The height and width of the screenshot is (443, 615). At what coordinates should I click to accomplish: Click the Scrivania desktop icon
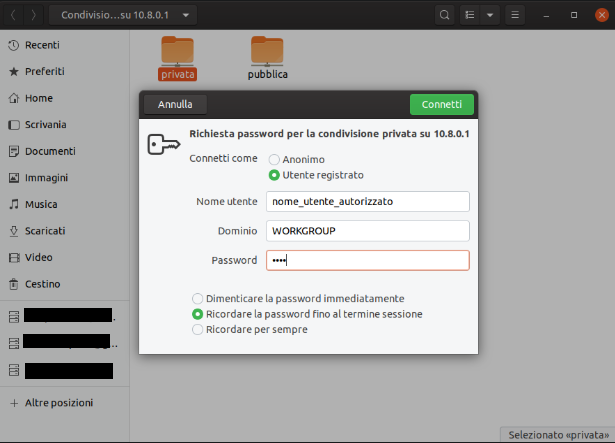14,125
